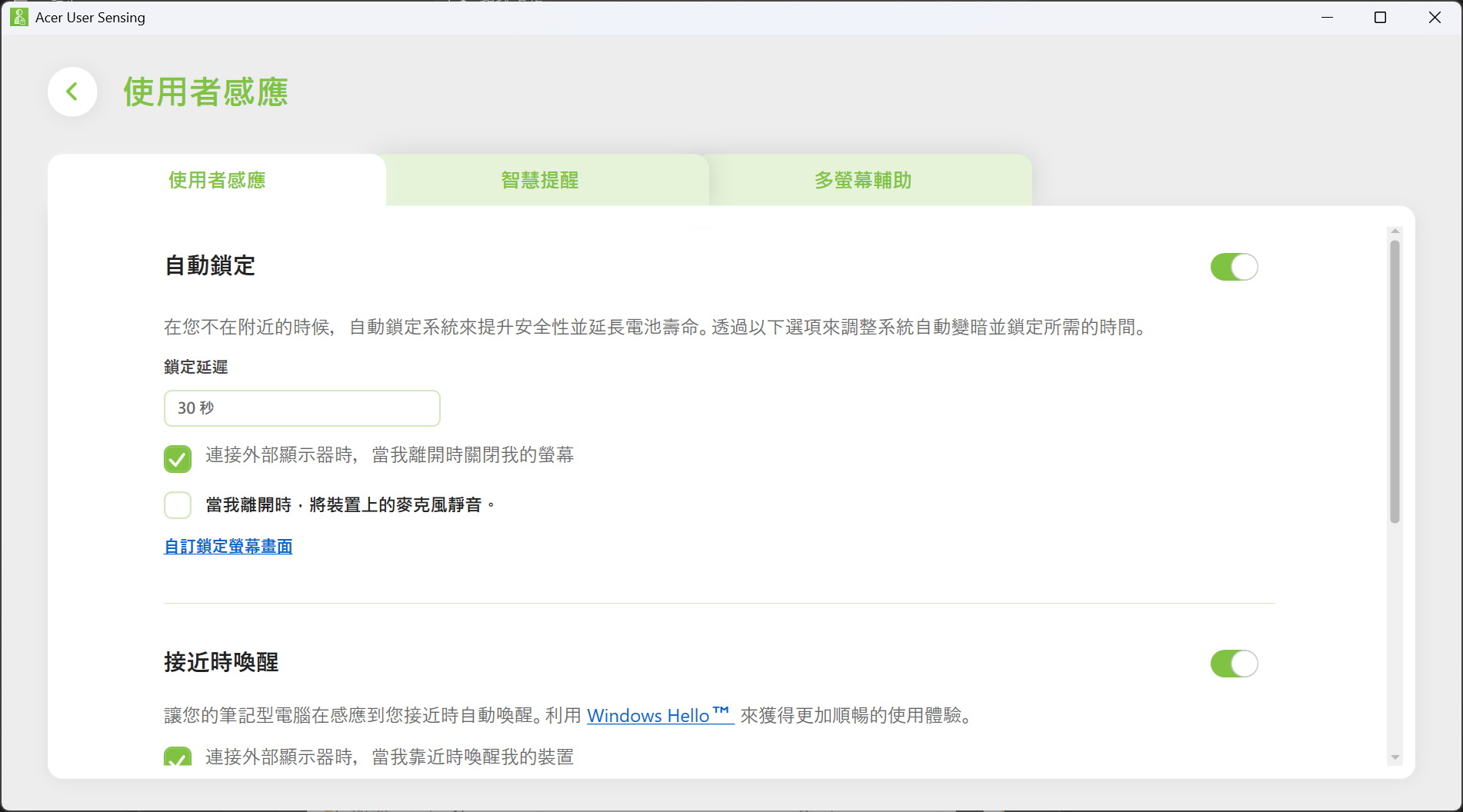Uncheck 當我離開時關閉我的螢幕 checkbox
The image size is (1463, 812).
coord(178,459)
